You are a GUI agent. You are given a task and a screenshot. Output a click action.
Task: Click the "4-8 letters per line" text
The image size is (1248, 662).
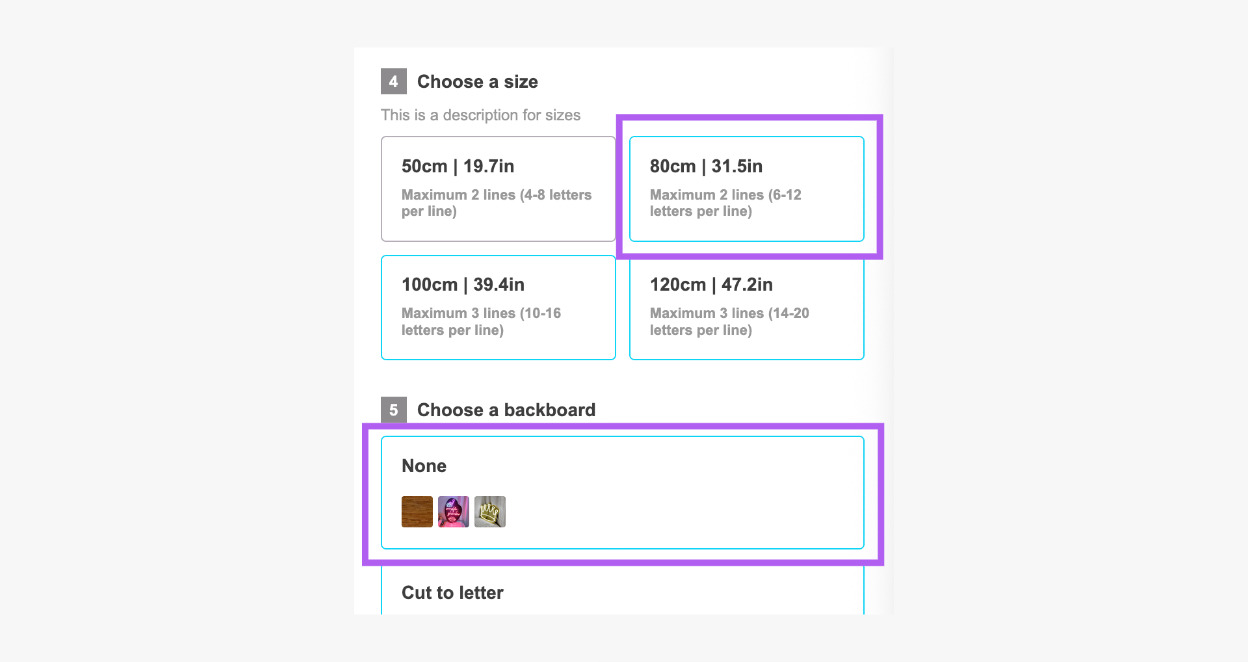coord(497,203)
